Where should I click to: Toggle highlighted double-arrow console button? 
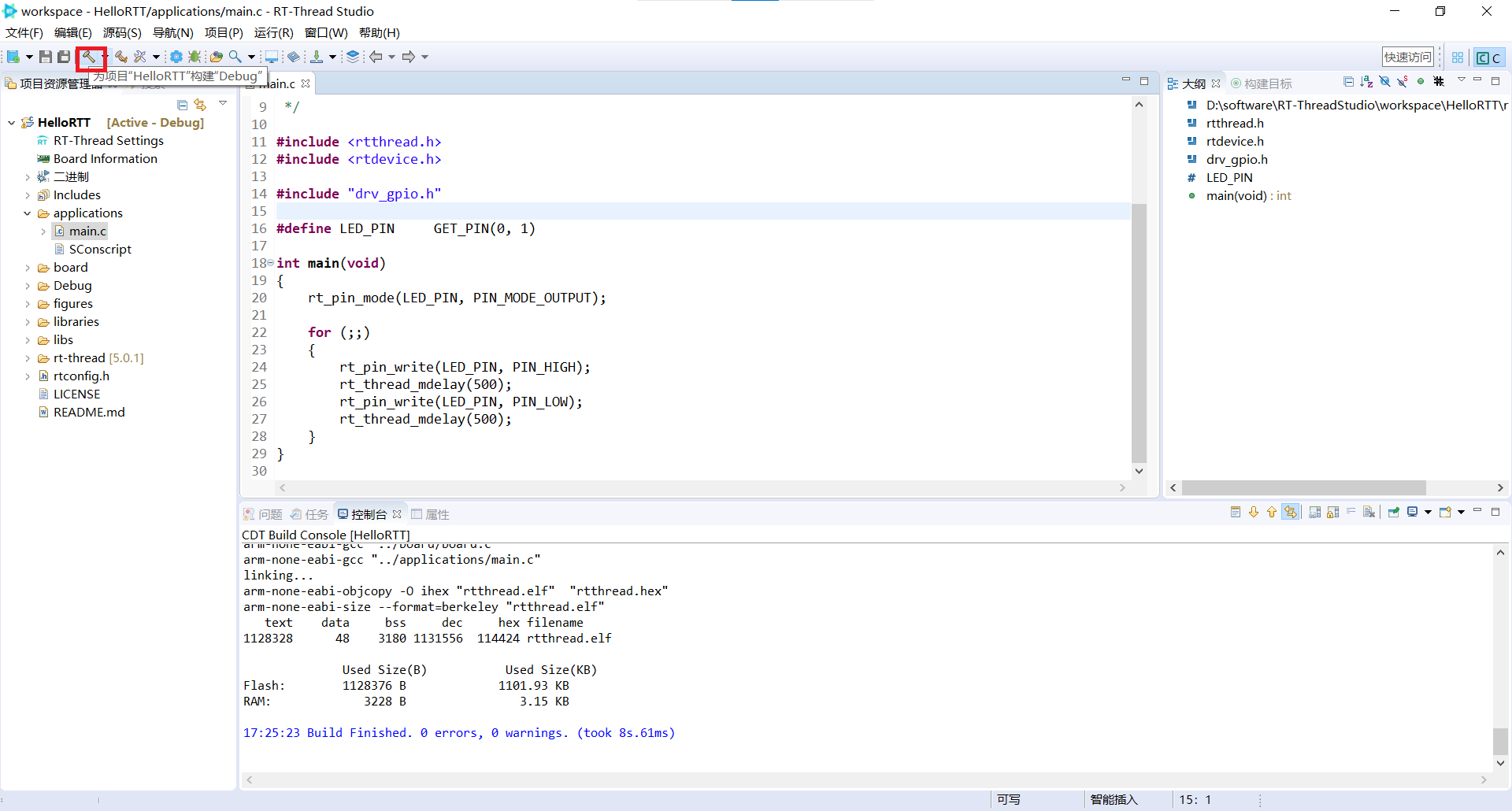tap(1290, 513)
